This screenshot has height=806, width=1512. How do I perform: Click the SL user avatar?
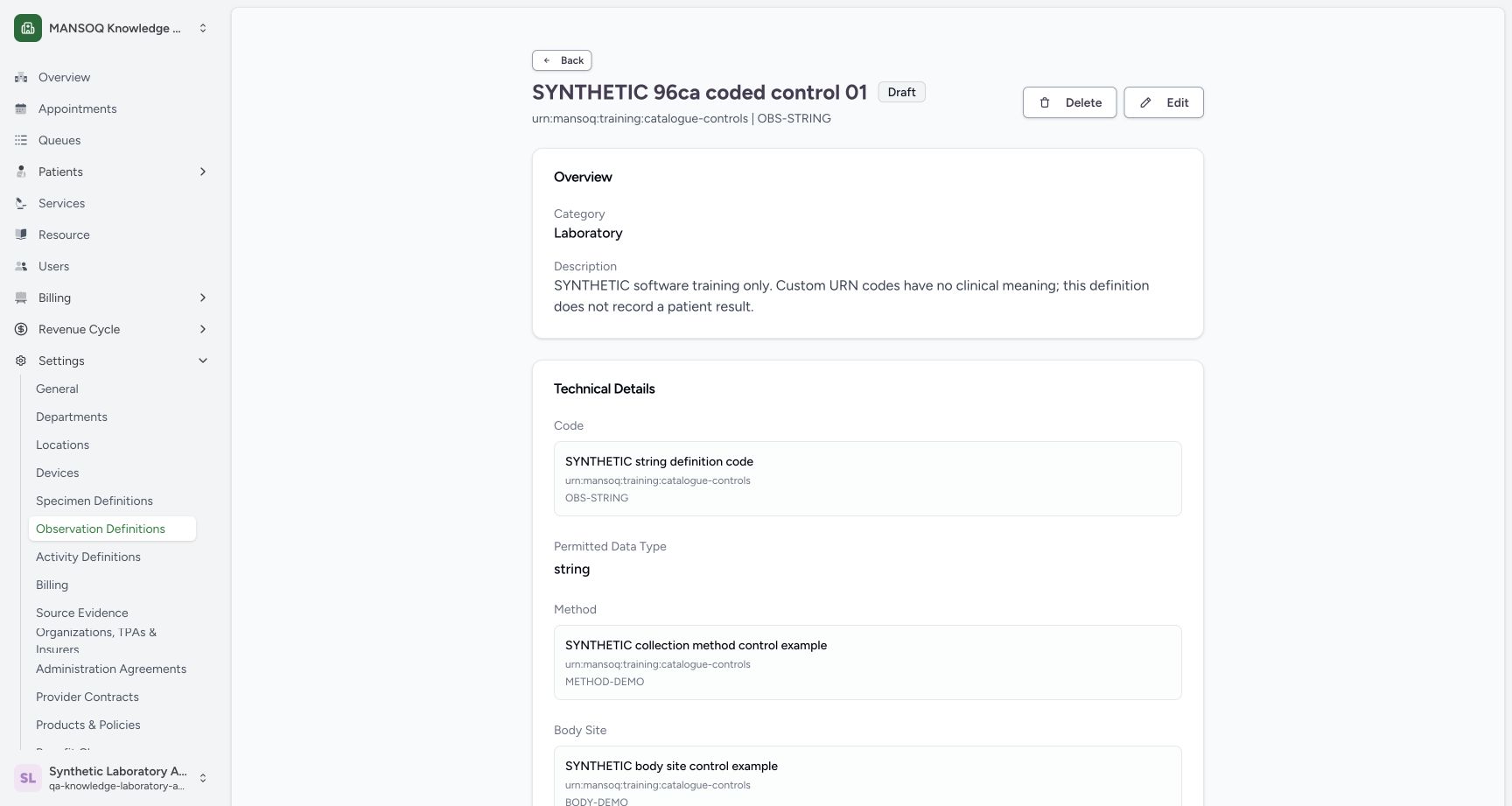(28, 778)
